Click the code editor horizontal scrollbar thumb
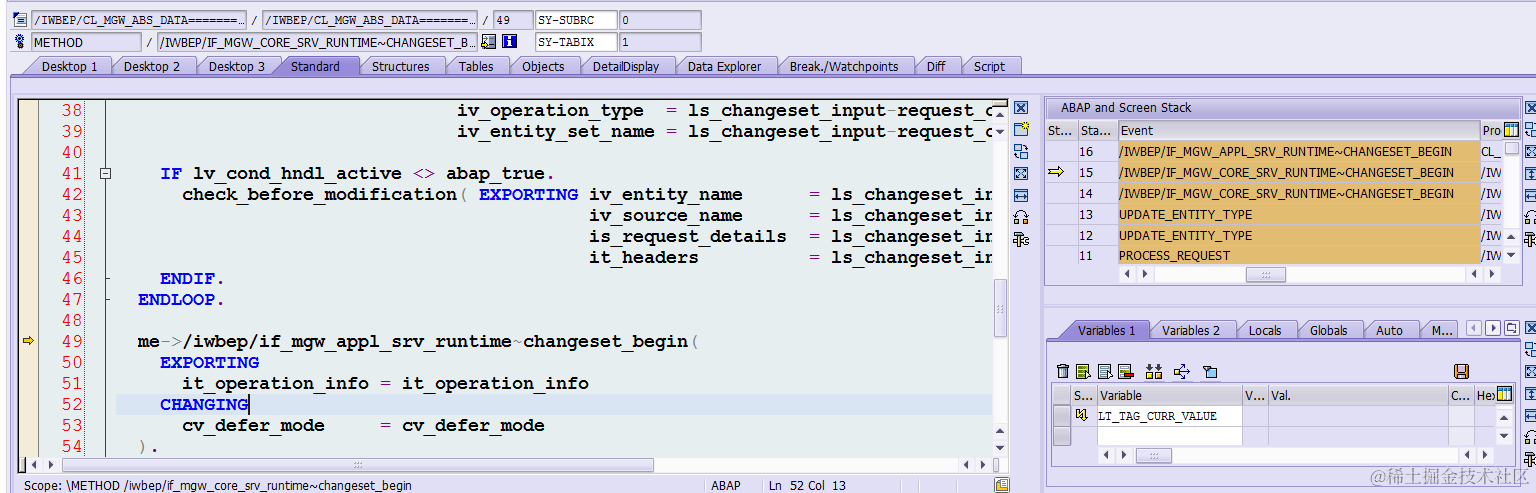Image resolution: width=1536 pixels, height=493 pixels. tap(360, 465)
